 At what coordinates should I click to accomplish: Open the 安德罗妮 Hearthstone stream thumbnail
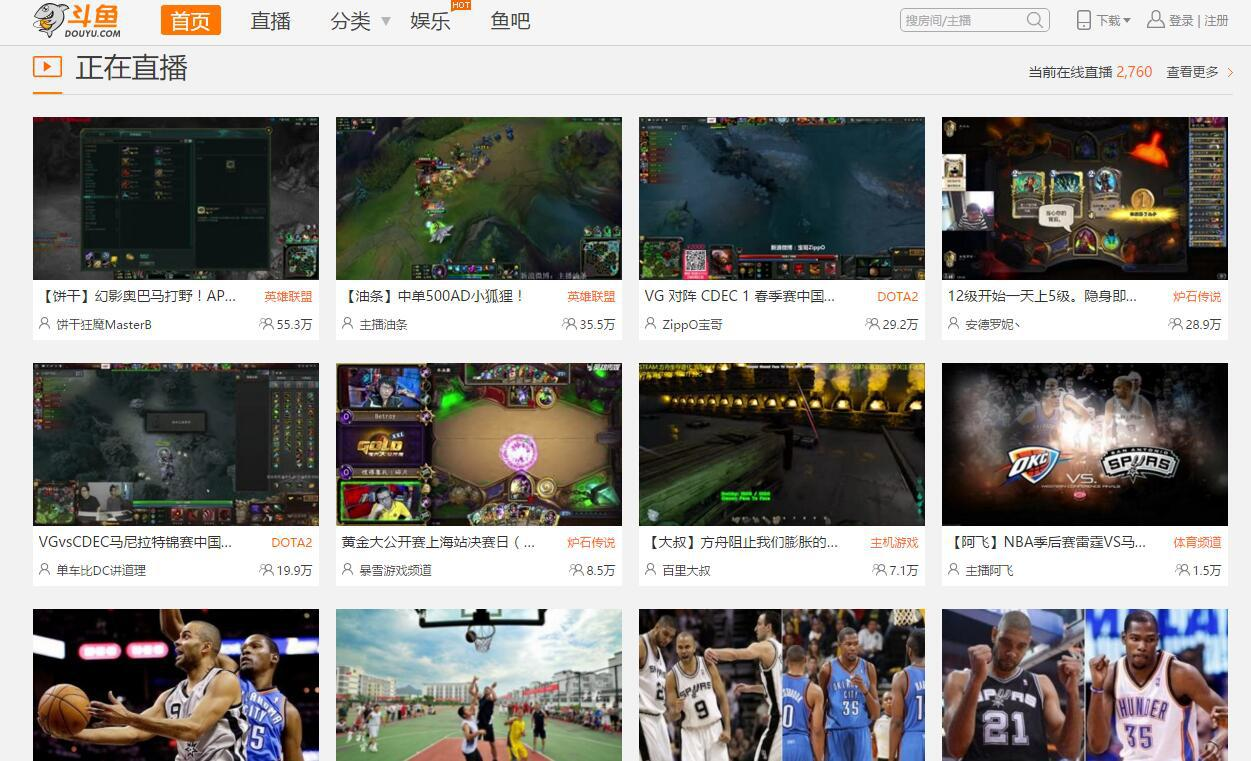(x=1085, y=198)
